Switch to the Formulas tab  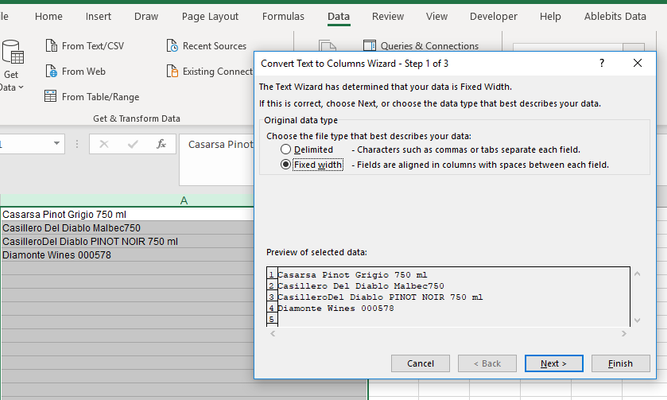click(283, 16)
